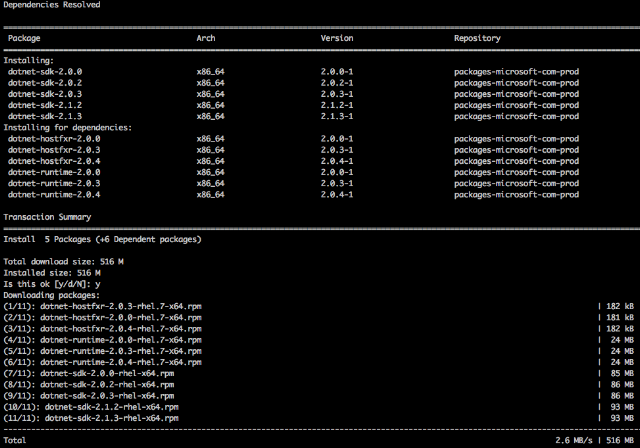Click download line (1/11) dotnet-hostfxr-2.0.3 rpm
This screenshot has height=448, width=640.
point(102,306)
